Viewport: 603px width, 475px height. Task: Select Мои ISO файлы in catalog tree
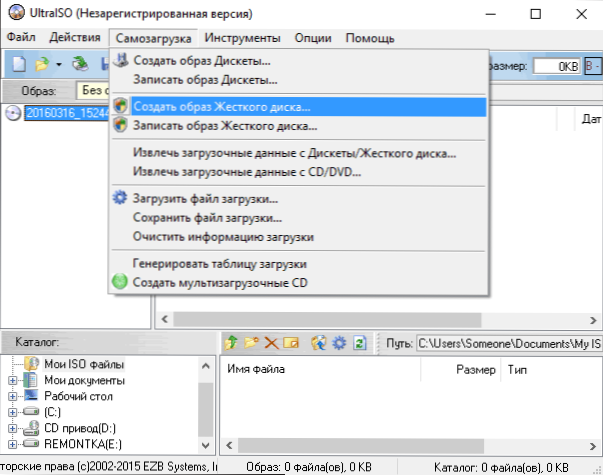(84, 364)
